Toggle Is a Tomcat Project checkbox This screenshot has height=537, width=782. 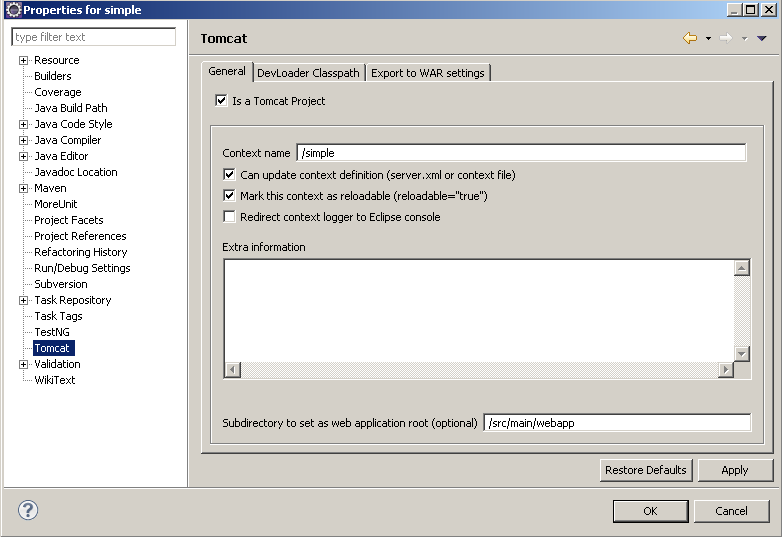click(221, 100)
